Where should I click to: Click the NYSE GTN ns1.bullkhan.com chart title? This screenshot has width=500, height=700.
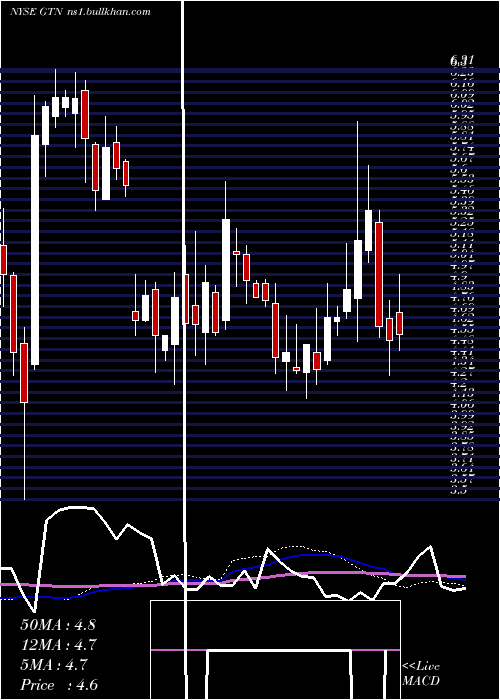[80, 12]
